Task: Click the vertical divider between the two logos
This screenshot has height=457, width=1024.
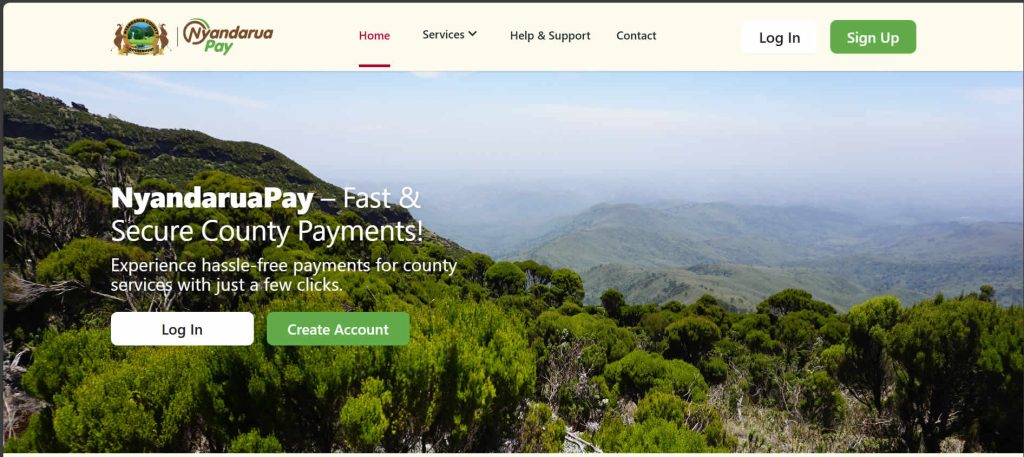Action: [177, 37]
